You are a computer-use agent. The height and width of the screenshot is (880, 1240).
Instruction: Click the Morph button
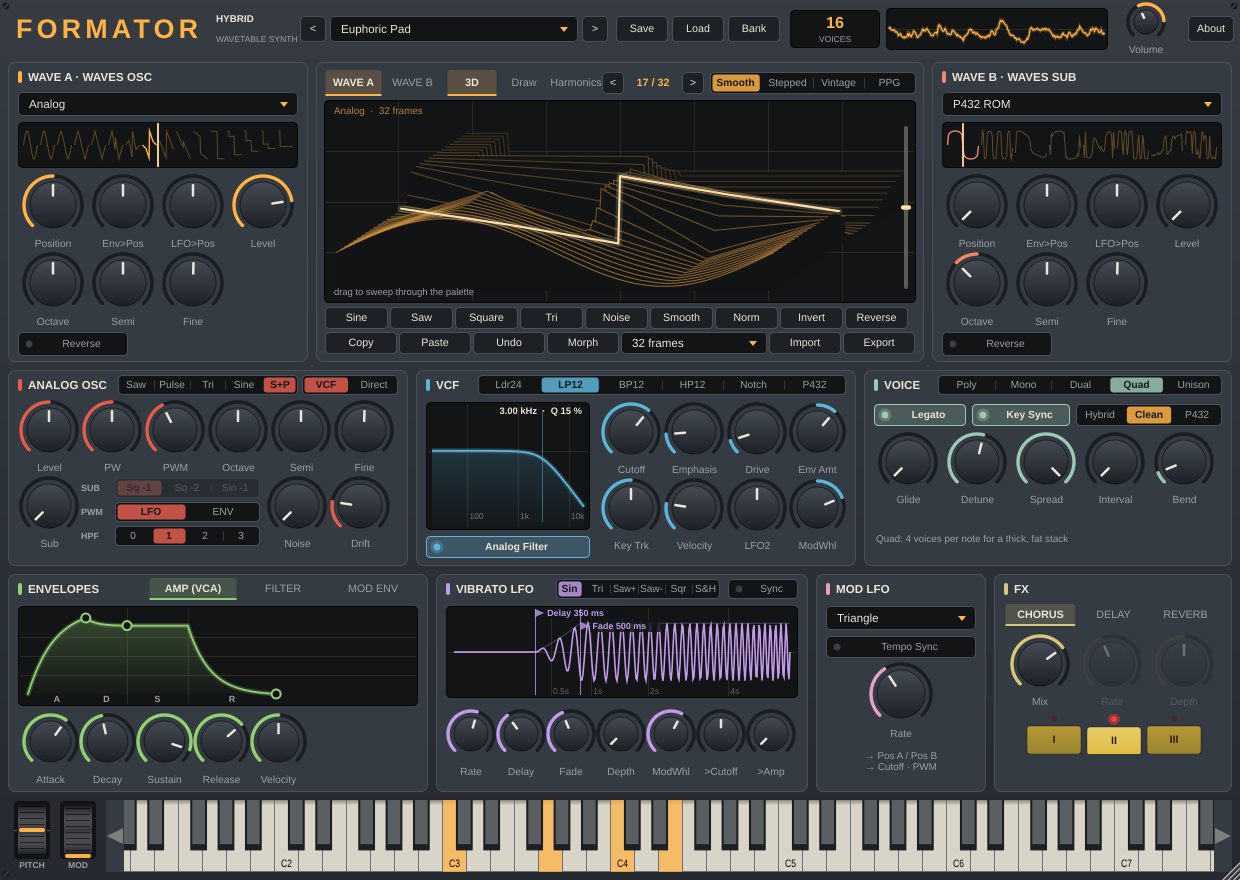[x=583, y=343]
